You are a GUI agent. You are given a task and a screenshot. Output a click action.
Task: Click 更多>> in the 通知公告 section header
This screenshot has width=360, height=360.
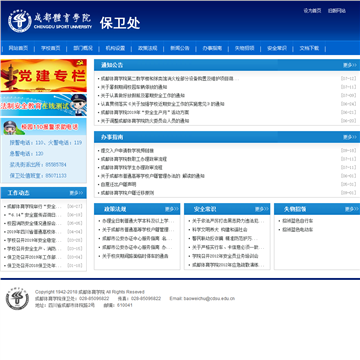(350, 65)
